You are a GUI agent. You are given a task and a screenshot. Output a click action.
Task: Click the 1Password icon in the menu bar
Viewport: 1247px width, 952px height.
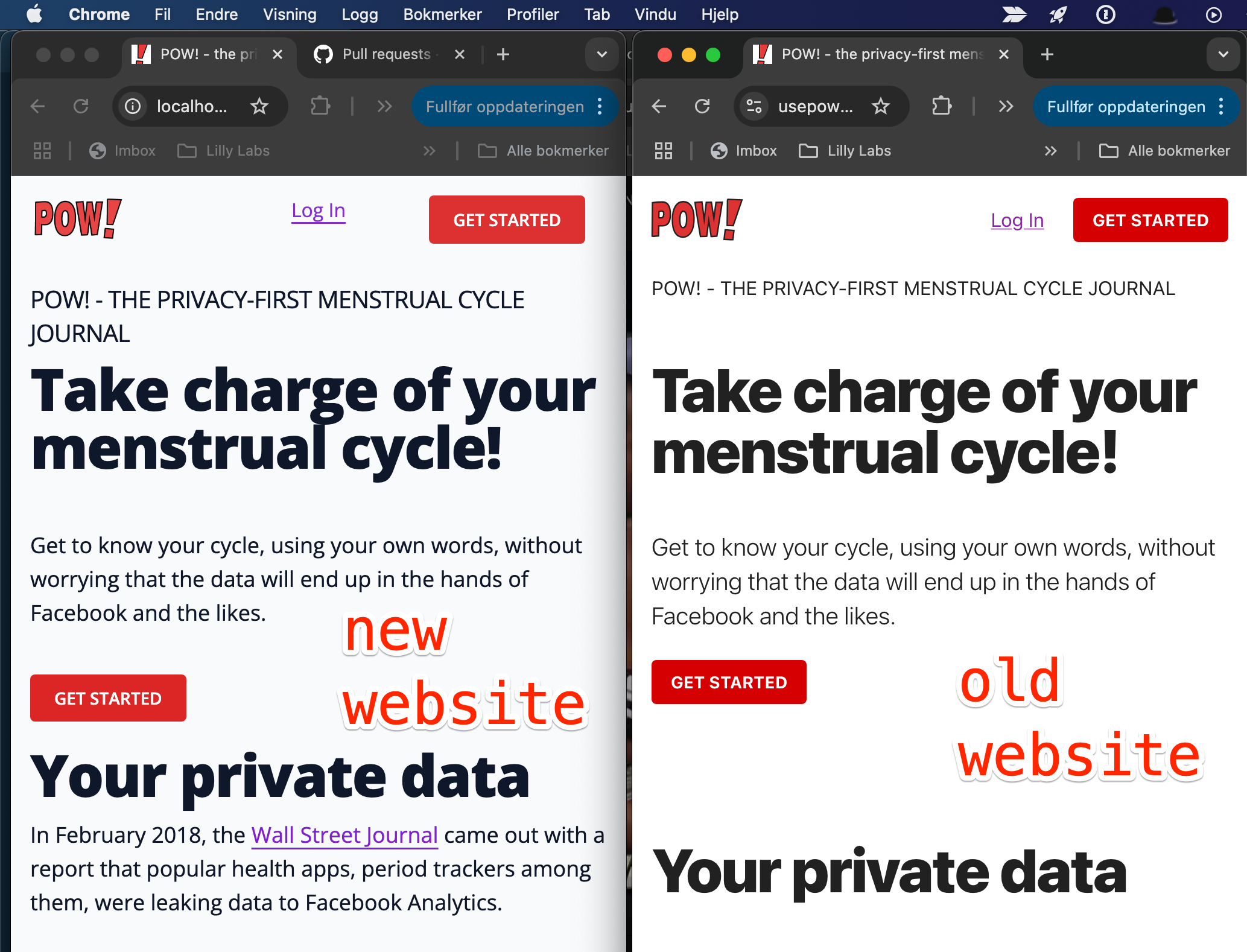(x=1105, y=14)
